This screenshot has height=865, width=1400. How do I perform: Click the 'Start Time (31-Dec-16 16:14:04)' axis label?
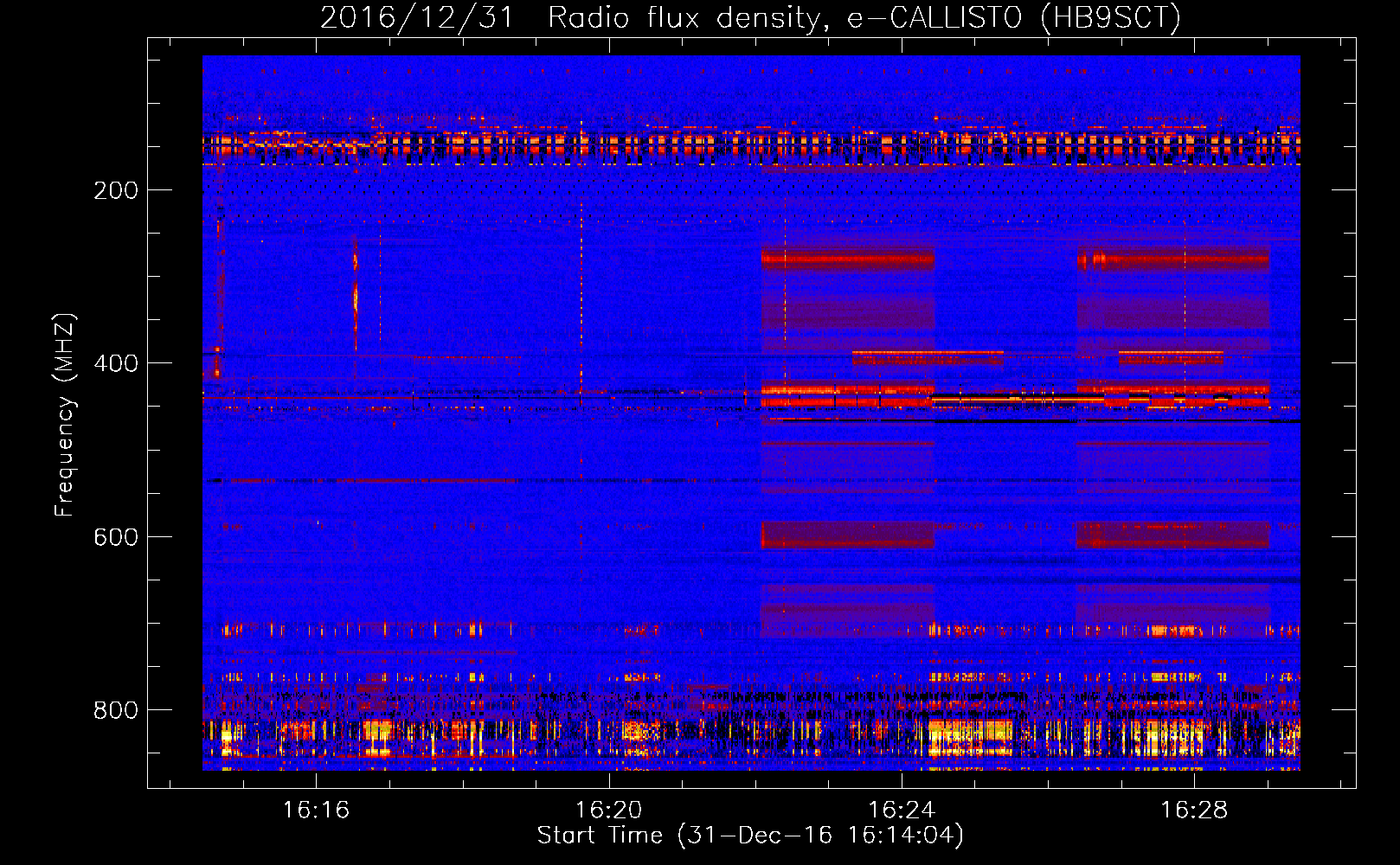coord(750,836)
